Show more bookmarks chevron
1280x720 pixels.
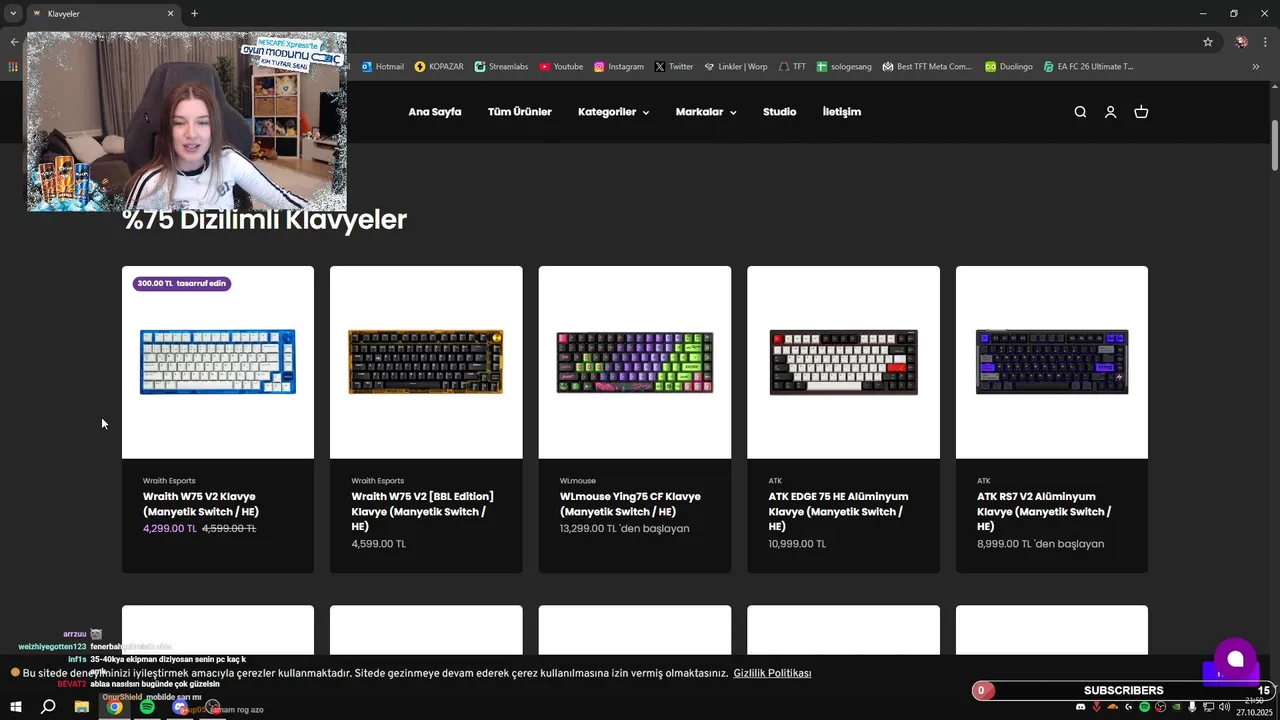tap(1256, 67)
